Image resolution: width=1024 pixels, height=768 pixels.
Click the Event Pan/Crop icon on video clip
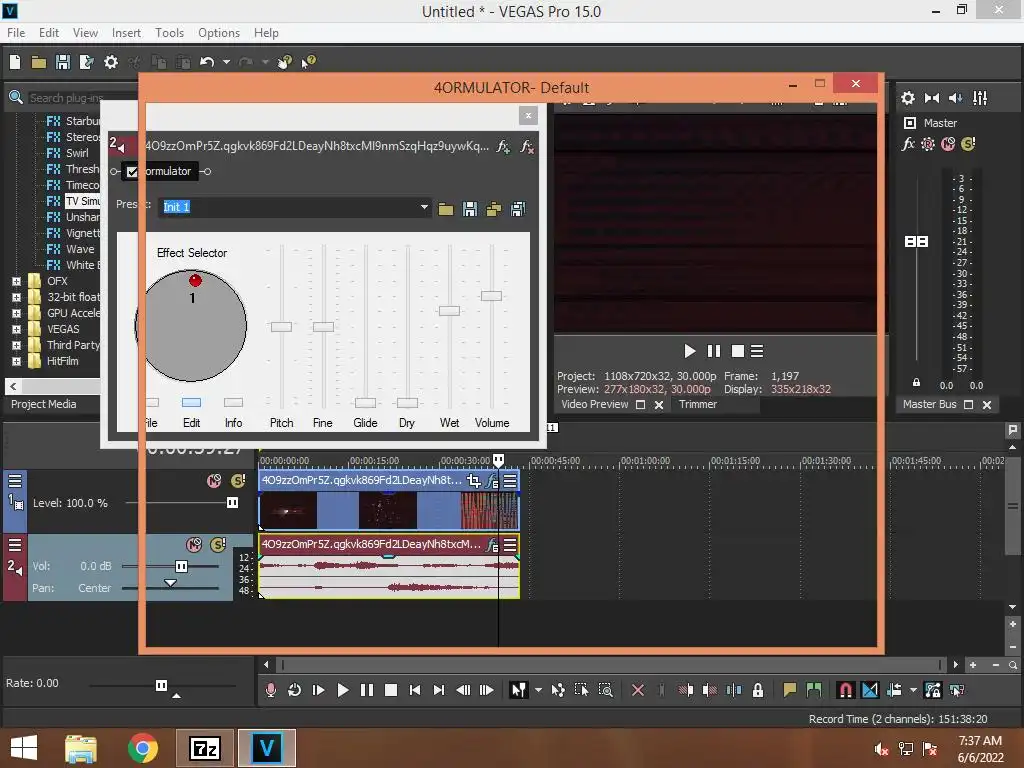coord(474,481)
